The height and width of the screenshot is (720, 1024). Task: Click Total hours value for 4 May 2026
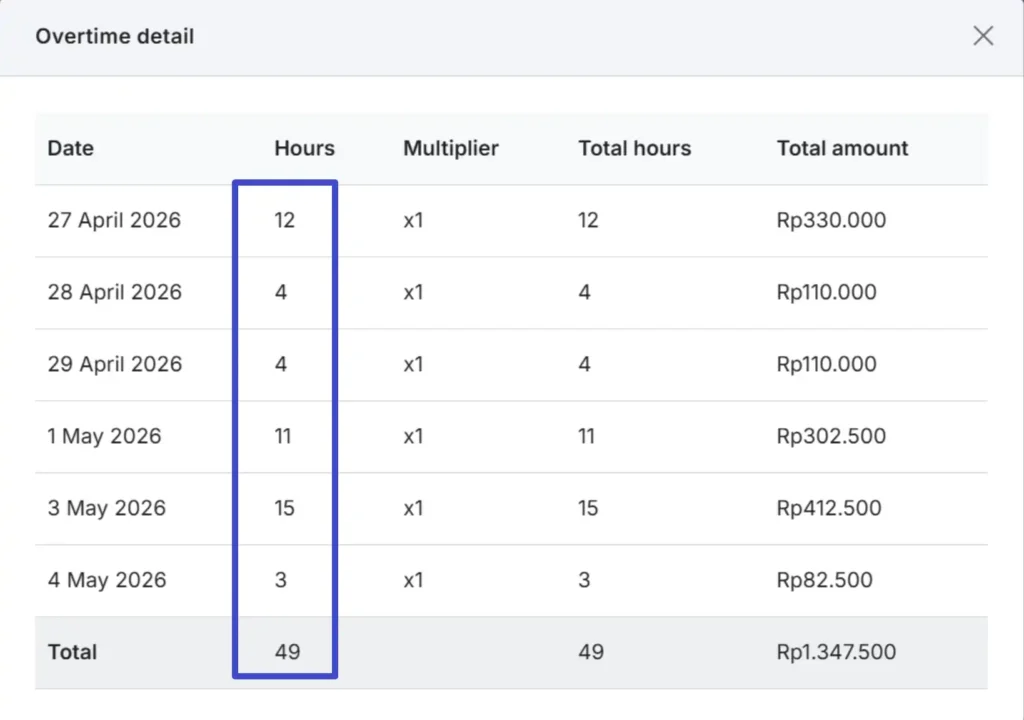coord(584,580)
